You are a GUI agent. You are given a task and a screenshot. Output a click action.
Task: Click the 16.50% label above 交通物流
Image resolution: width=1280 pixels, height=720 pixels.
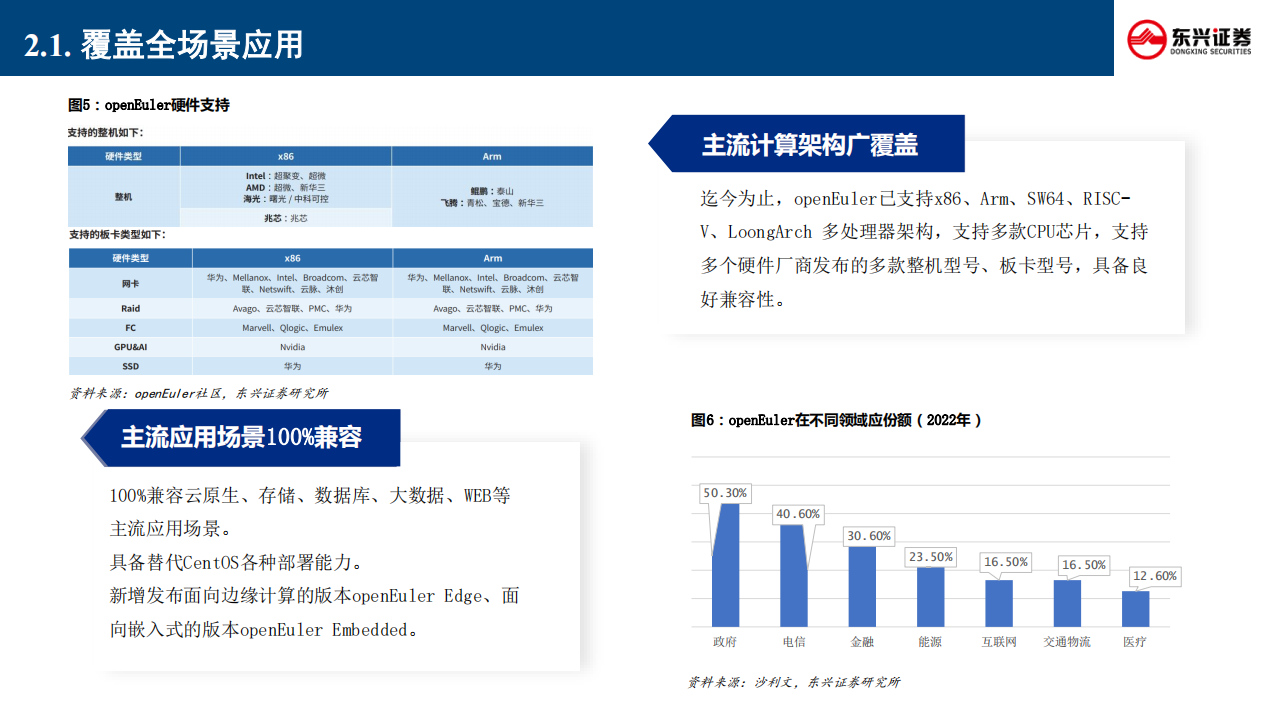click(x=1083, y=565)
